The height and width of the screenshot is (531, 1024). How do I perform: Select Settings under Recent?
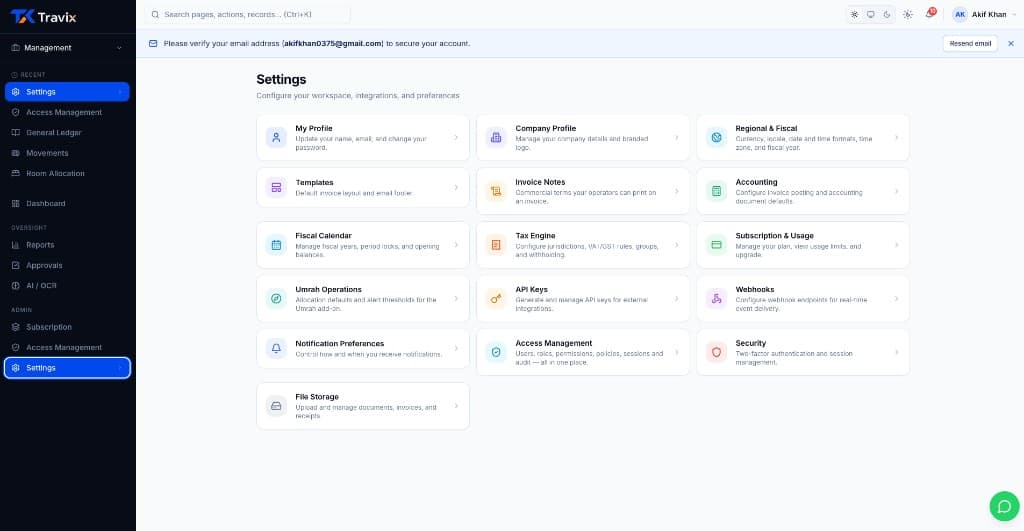(x=67, y=92)
